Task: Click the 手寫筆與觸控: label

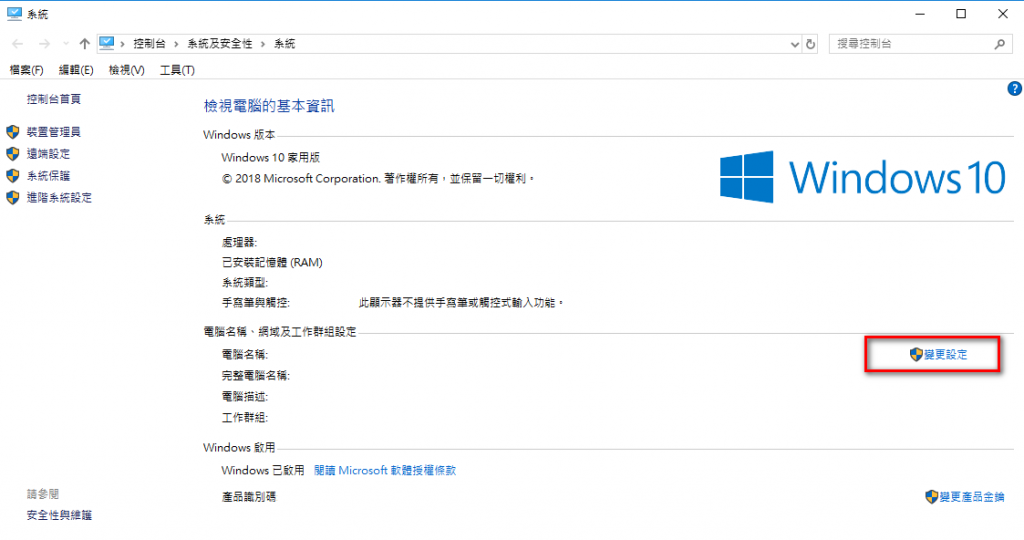Action: click(255, 303)
